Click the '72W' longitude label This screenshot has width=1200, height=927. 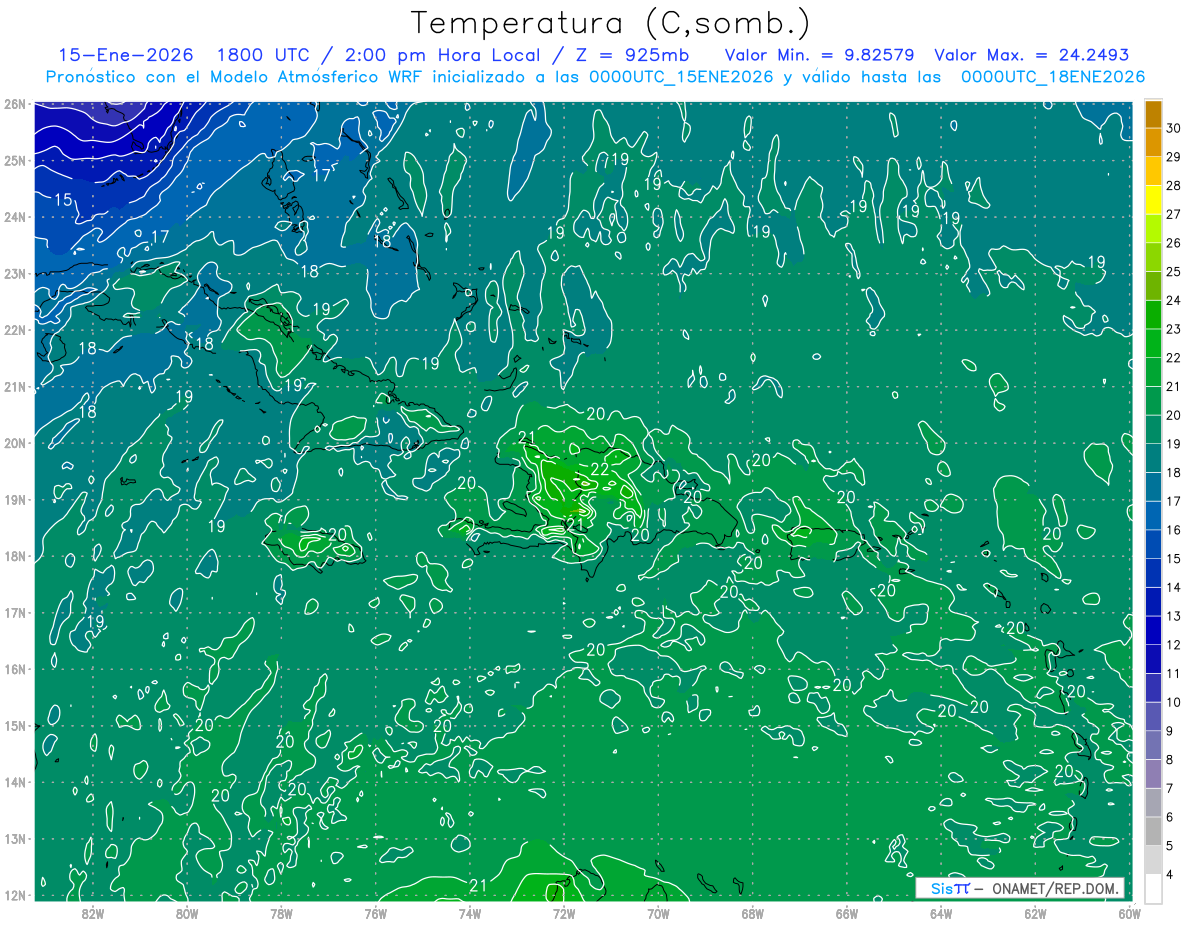pos(564,914)
